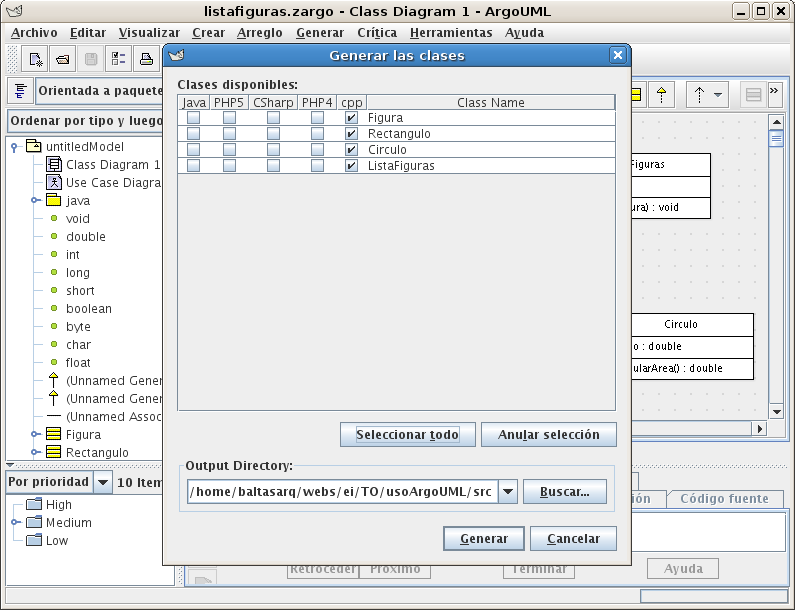Click the Project properties toolbar icon
The height and width of the screenshot is (610, 795).
click(x=119, y=59)
